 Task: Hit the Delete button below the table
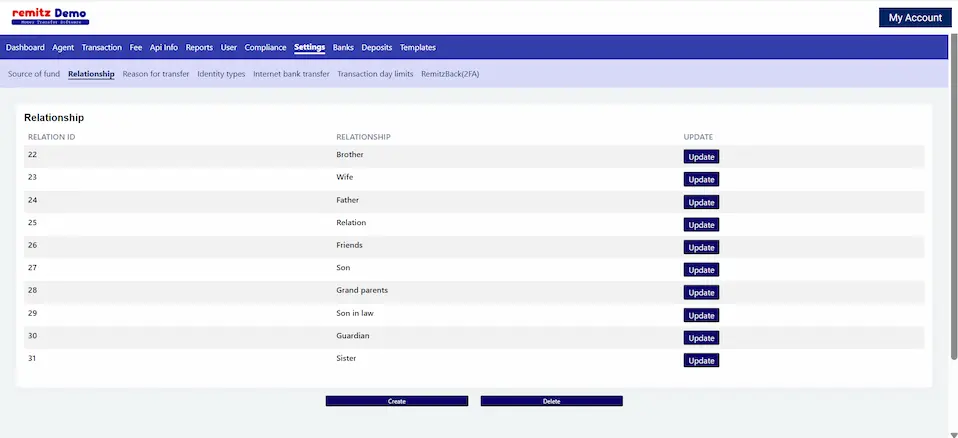click(551, 401)
